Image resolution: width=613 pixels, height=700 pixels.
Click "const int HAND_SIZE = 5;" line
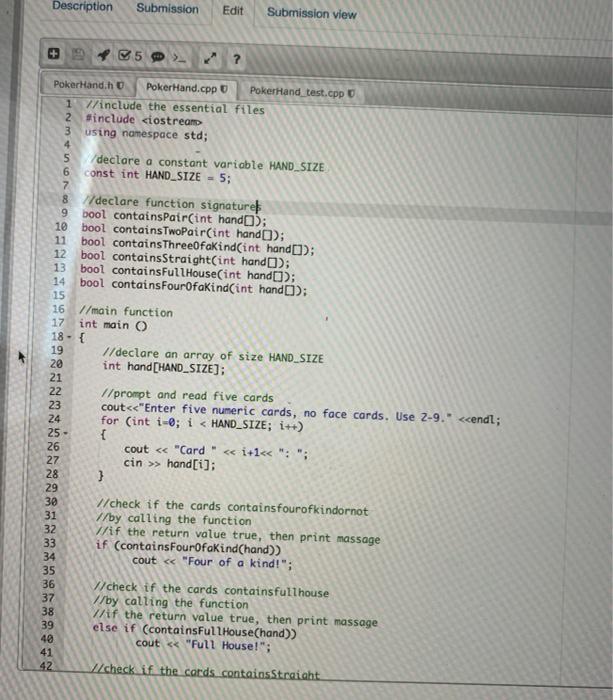tap(157, 175)
